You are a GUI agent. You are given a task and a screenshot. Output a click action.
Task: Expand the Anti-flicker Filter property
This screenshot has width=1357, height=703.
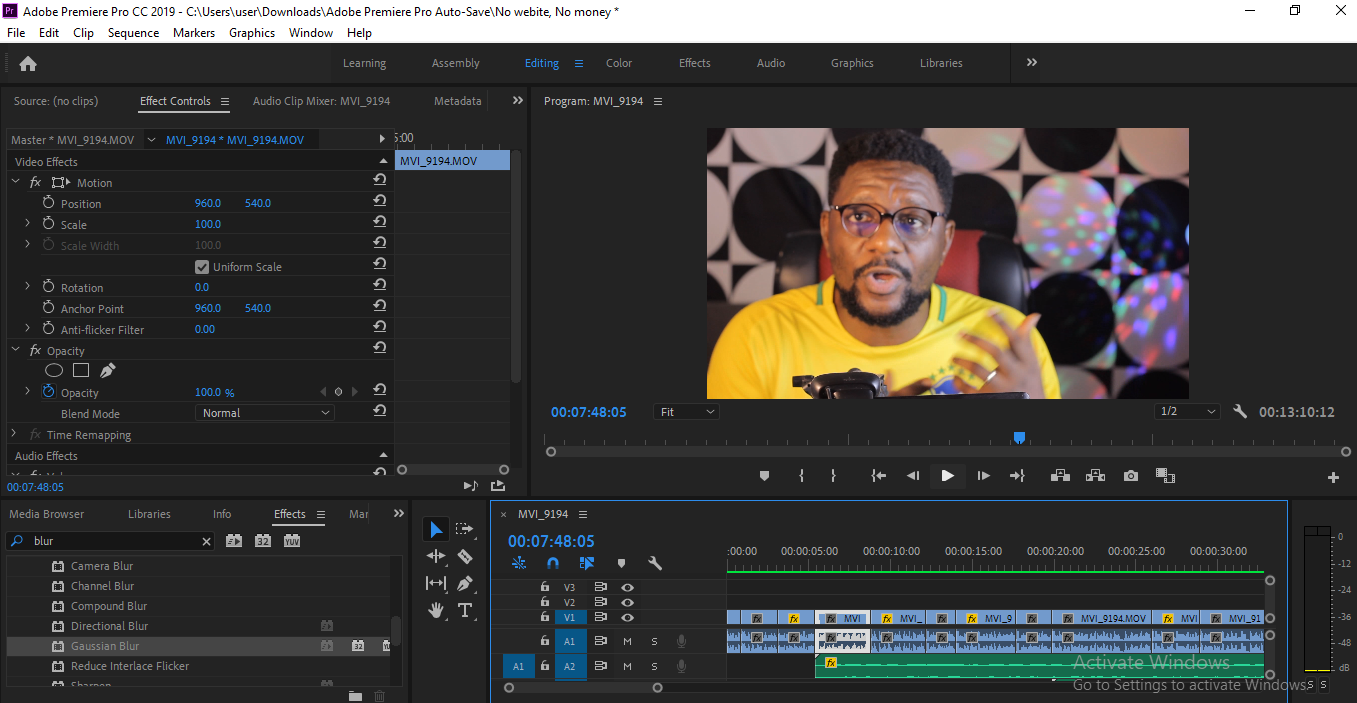pos(28,329)
